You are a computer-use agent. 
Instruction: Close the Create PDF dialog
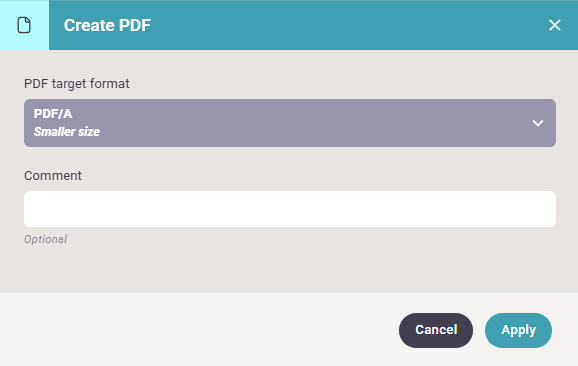(x=554, y=25)
